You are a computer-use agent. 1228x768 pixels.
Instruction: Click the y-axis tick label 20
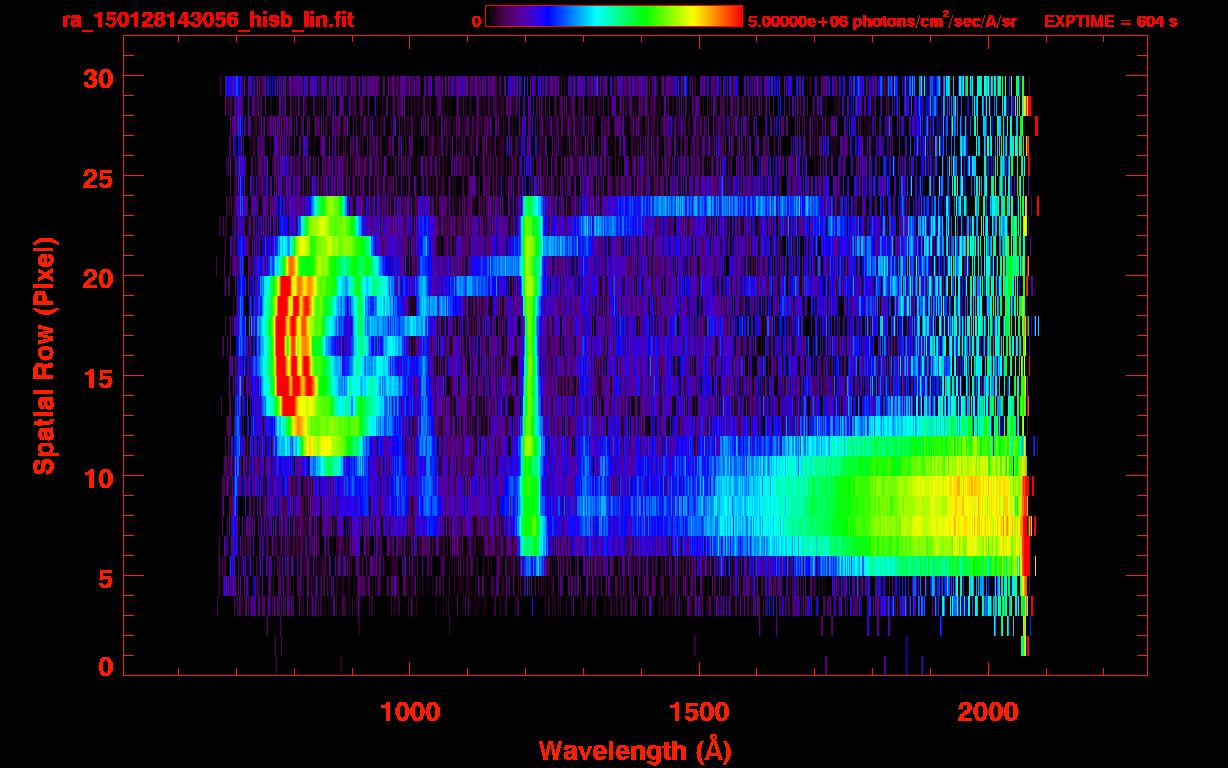97,277
